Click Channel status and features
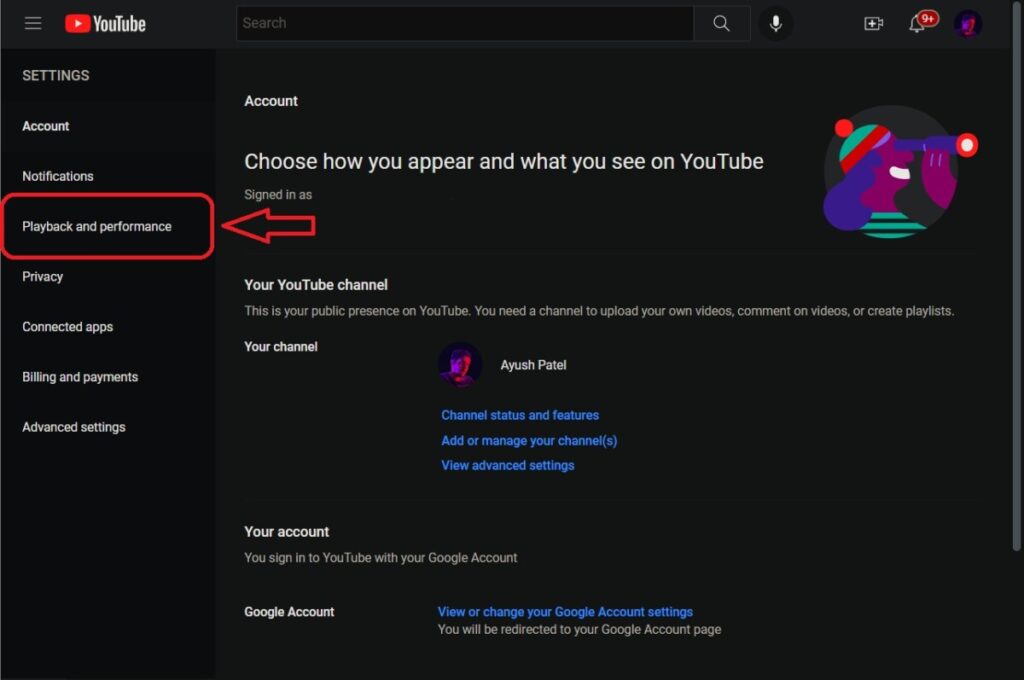This screenshot has width=1024, height=680. [520, 415]
